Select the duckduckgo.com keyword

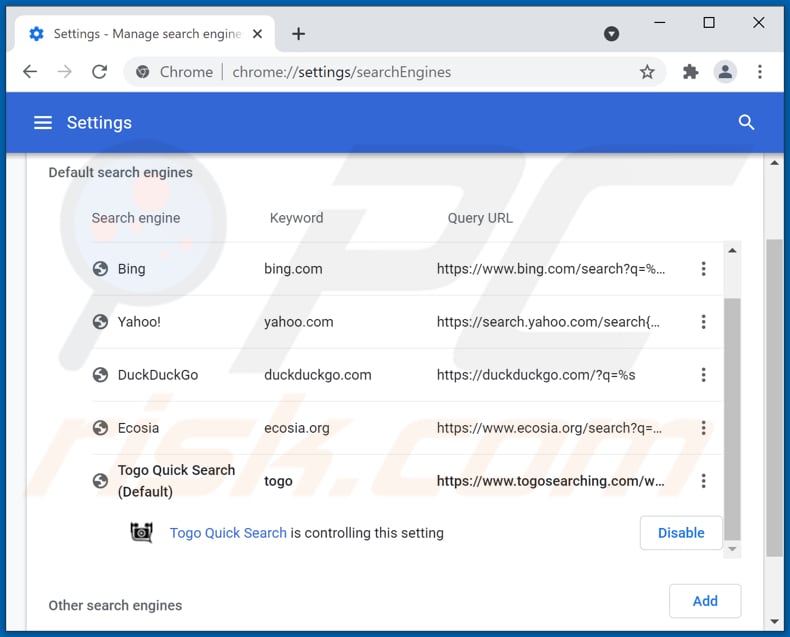click(318, 374)
